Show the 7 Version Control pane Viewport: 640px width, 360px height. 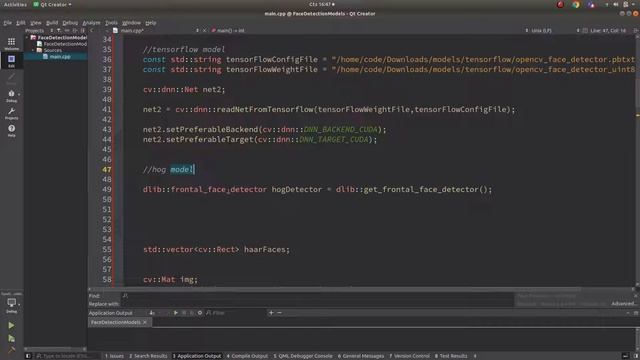(409, 356)
